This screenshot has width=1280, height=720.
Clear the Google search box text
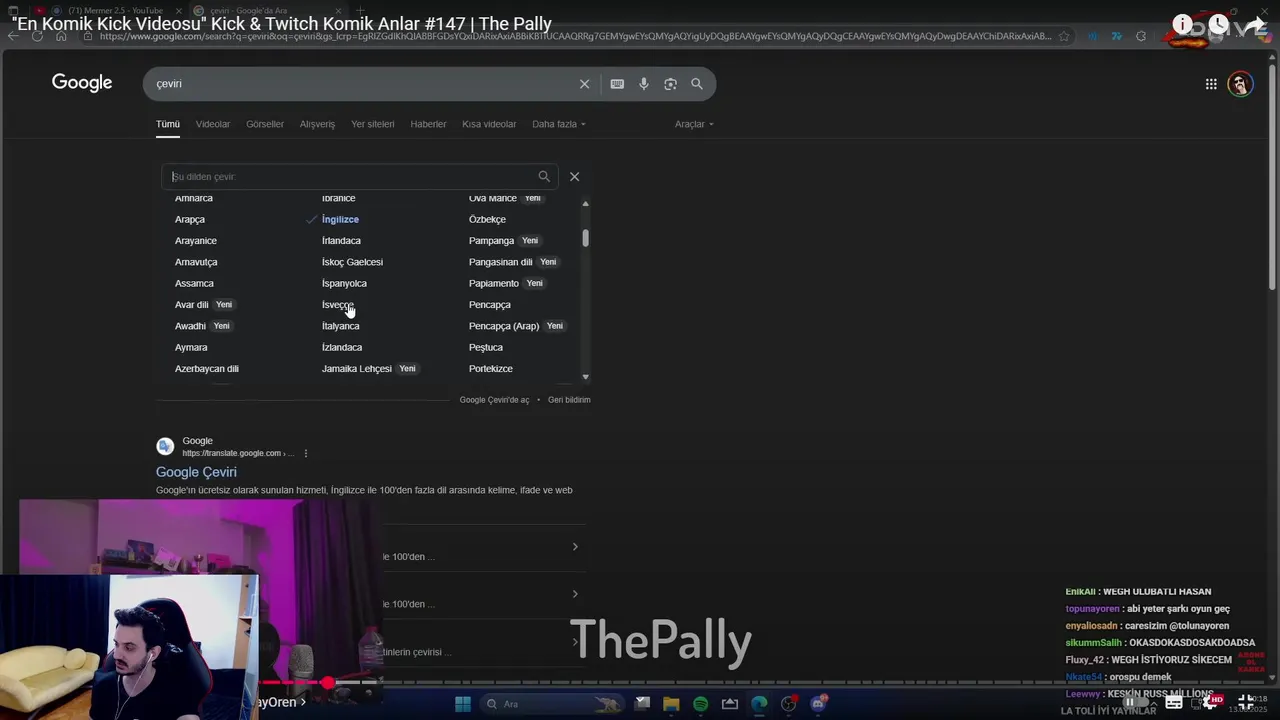click(585, 84)
